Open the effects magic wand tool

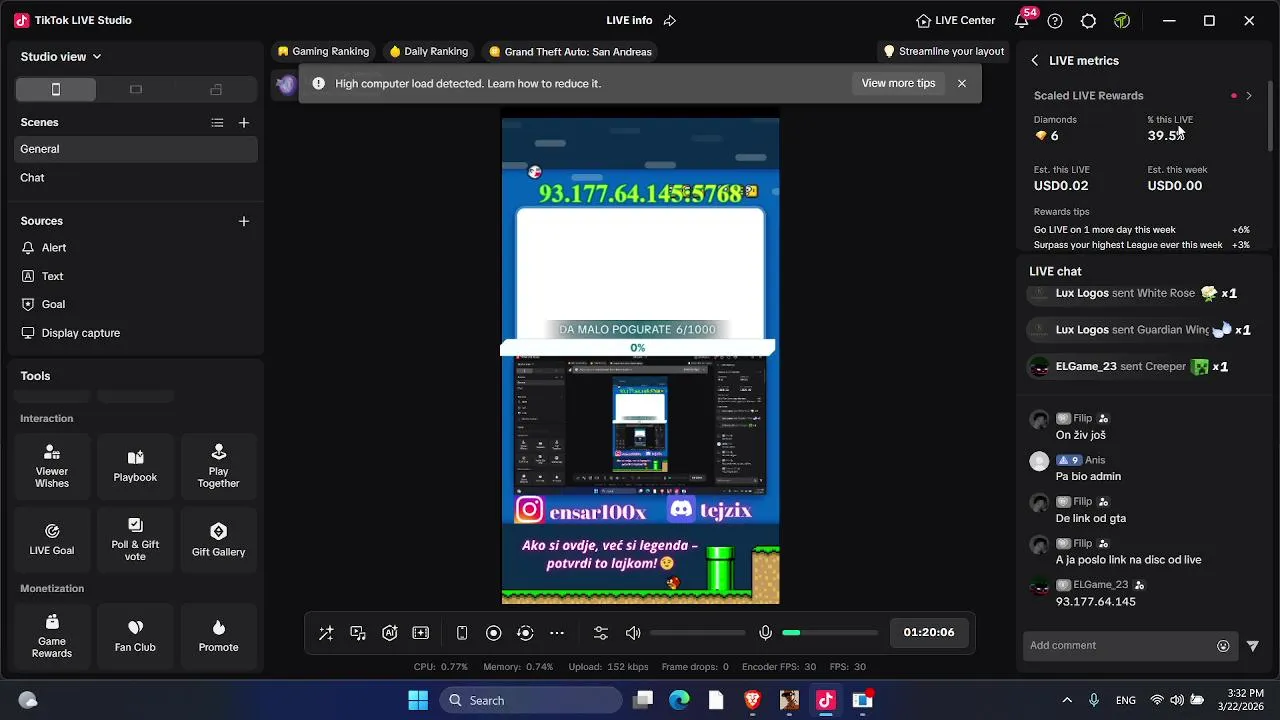tap(326, 633)
